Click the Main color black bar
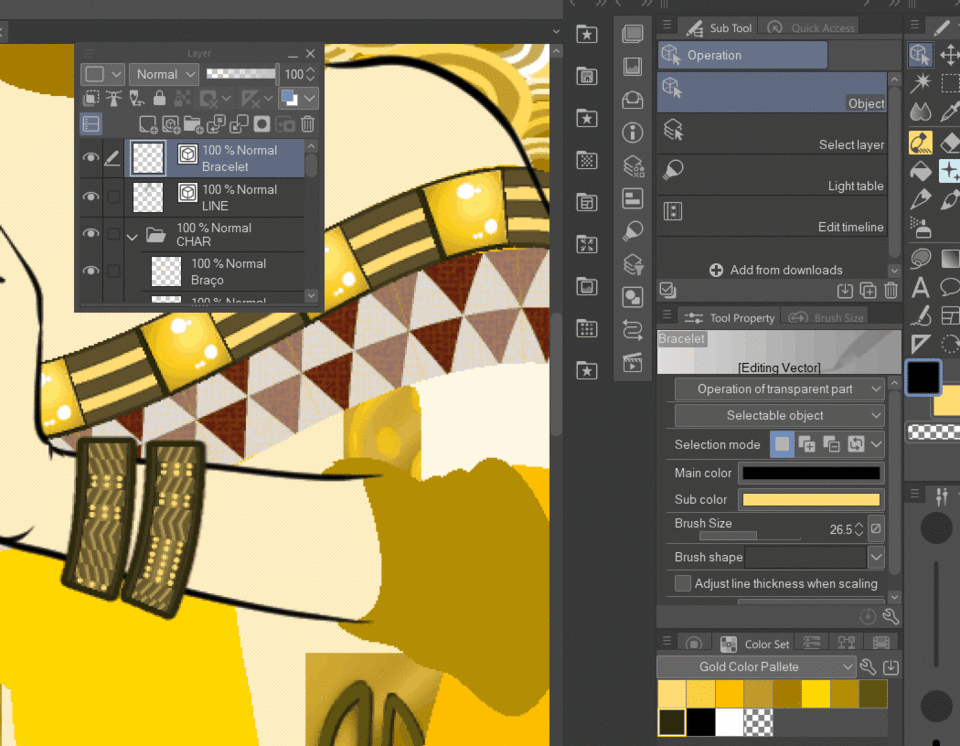The image size is (960, 746). pos(811,473)
